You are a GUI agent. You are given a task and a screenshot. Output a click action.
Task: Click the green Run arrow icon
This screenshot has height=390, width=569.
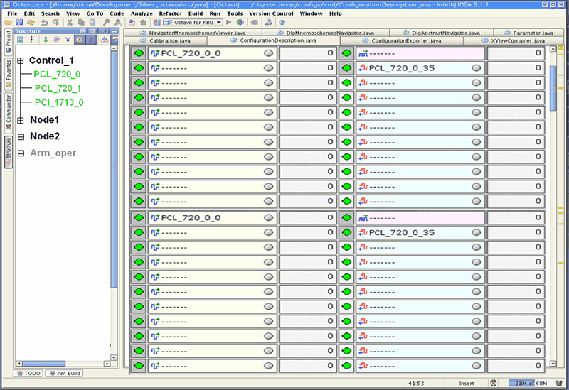(x=229, y=22)
